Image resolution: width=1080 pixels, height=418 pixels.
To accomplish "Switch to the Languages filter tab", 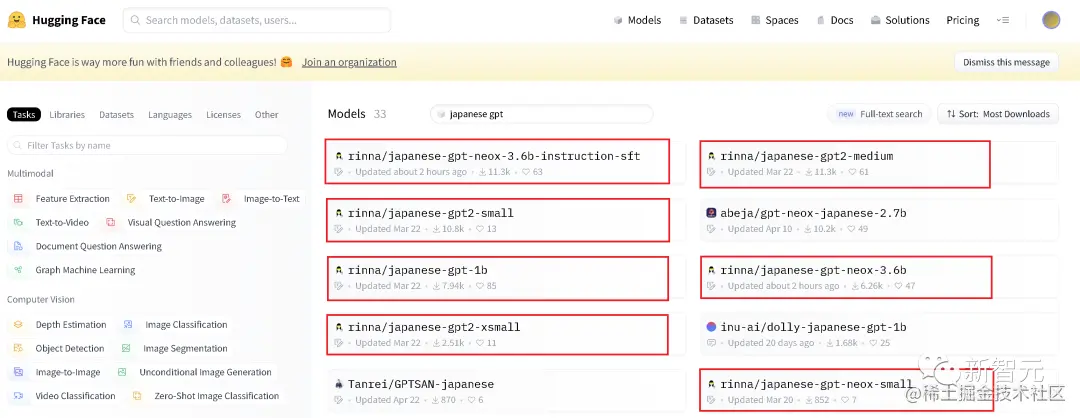I will (x=169, y=114).
